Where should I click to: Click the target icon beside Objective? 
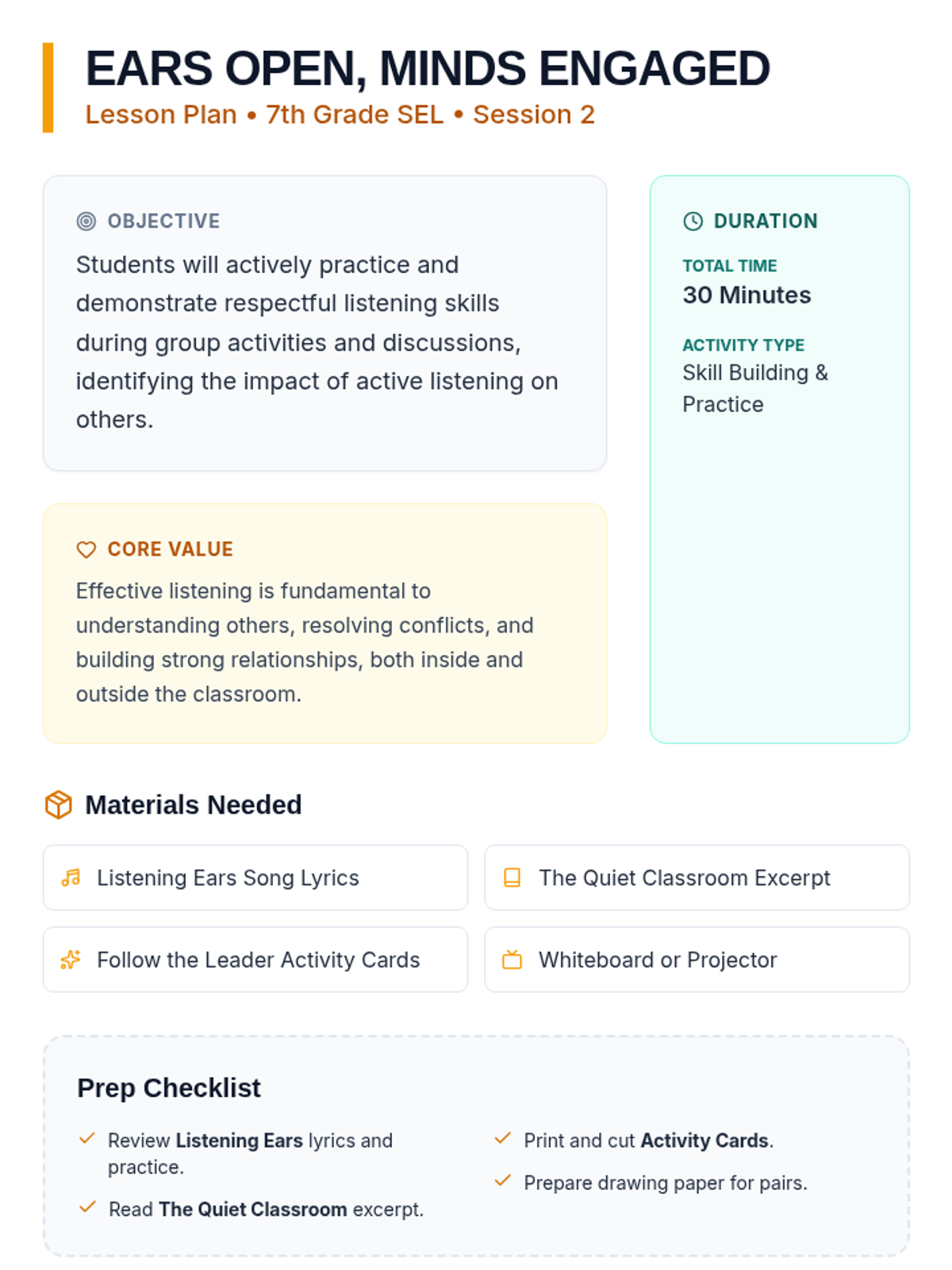click(86, 221)
